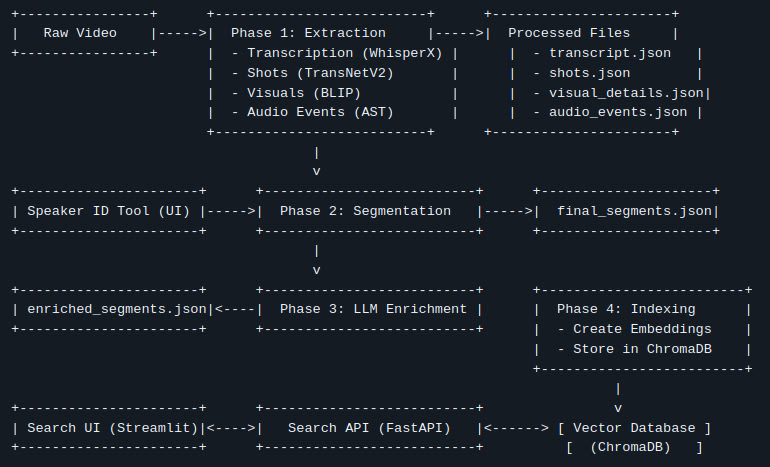Select the final_segments.json text
The width and height of the screenshot is (770, 467).
(x=633, y=211)
